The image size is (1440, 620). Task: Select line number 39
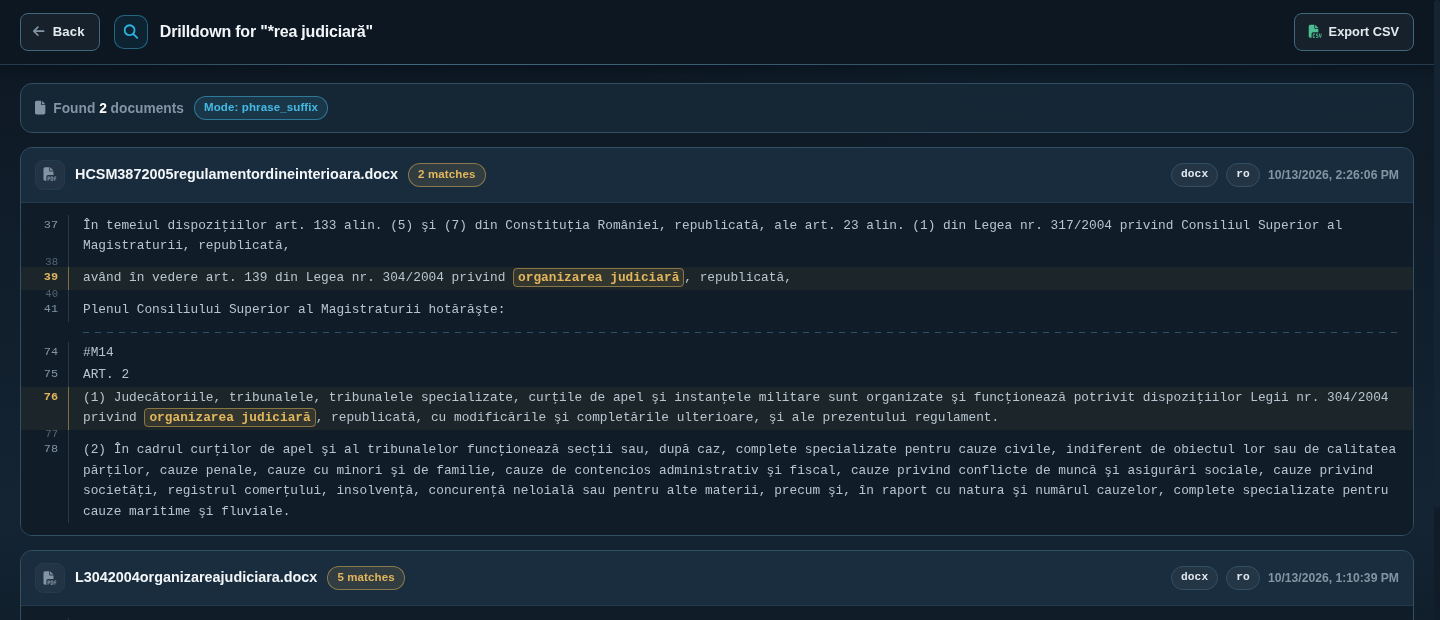click(x=51, y=278)
